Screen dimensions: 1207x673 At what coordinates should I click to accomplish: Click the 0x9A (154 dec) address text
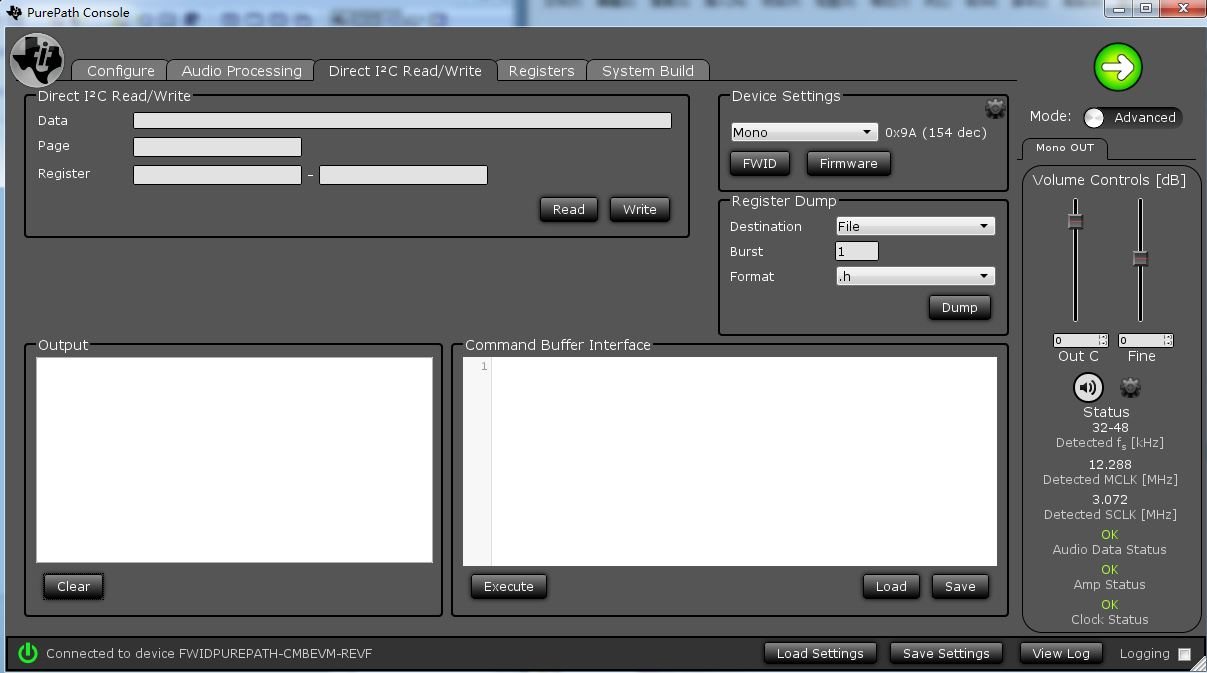point(936,132)
